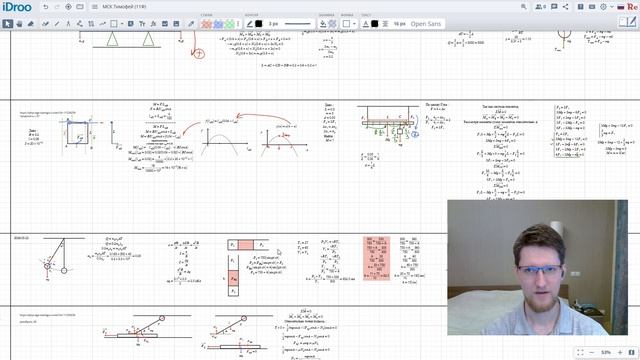Open the shape tool dropdown arrow
Screen dimensions: 640x360
pyautogui.click(x=122, y=24)
